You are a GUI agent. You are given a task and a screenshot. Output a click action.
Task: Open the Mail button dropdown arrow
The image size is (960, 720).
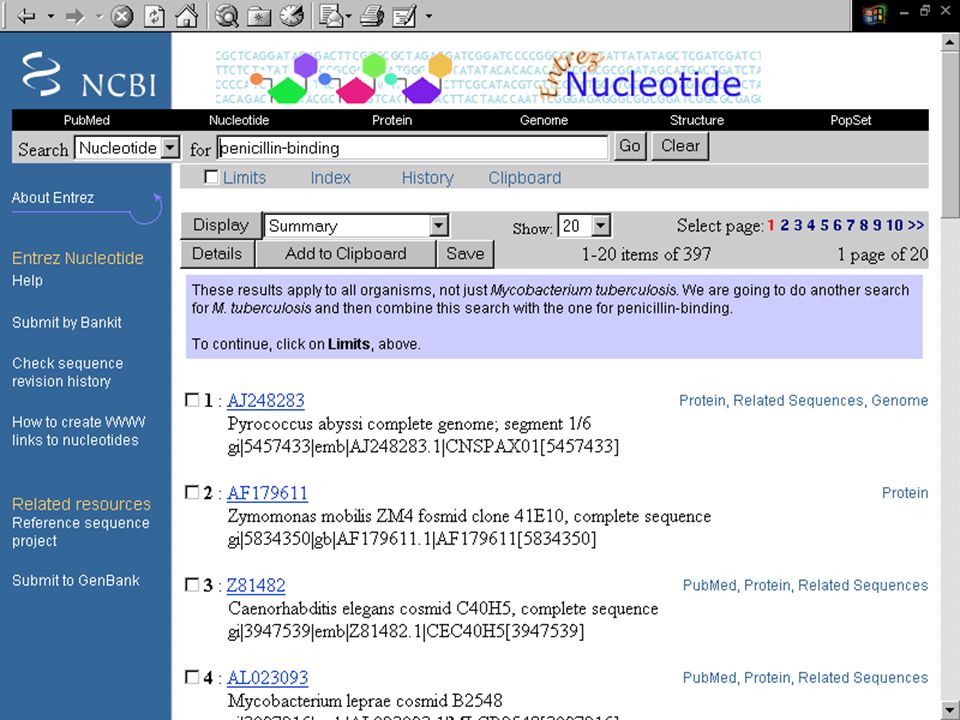tap(348, 16)
